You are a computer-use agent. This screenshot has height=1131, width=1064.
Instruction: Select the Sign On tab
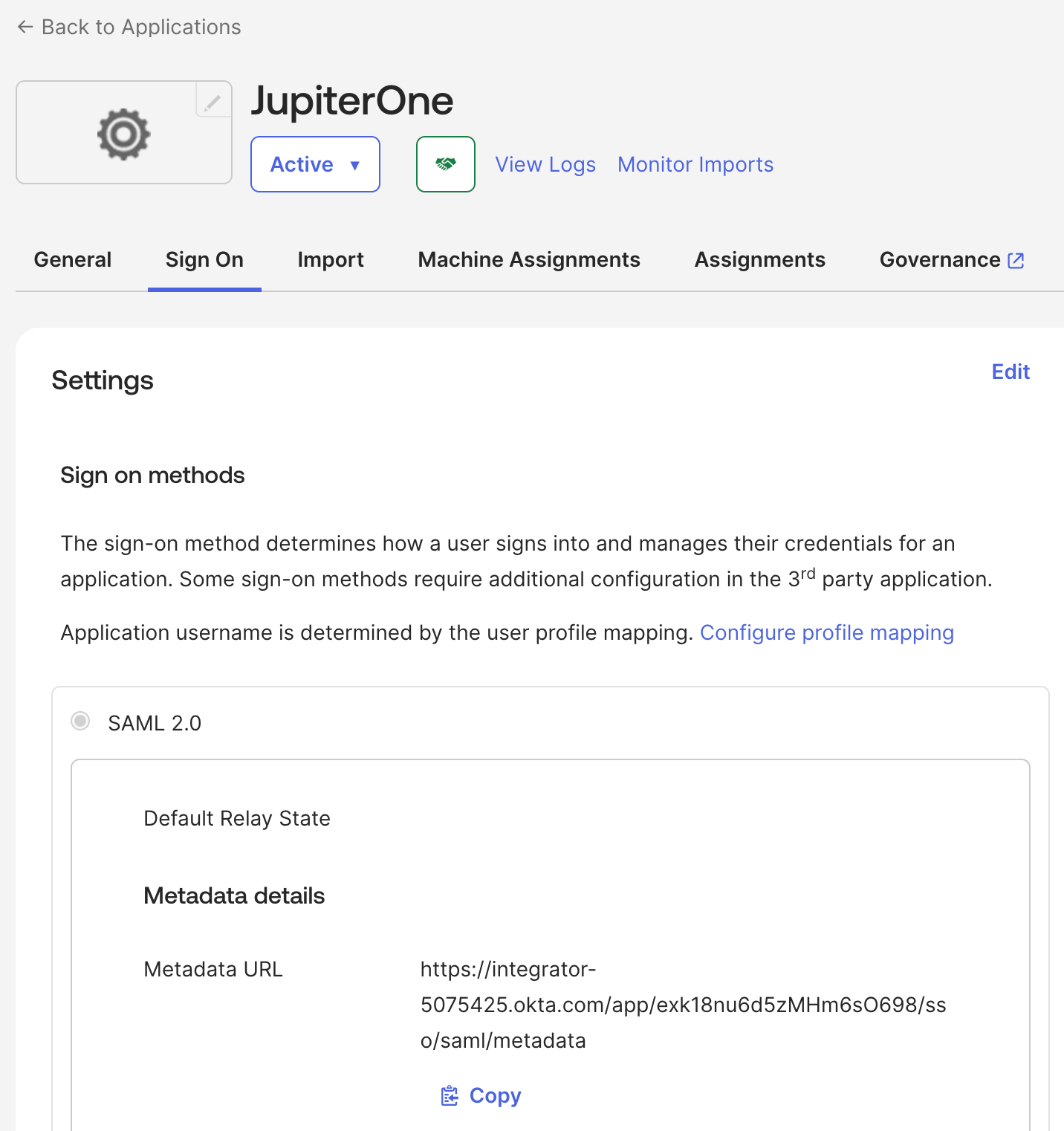[x=205, y=260]
